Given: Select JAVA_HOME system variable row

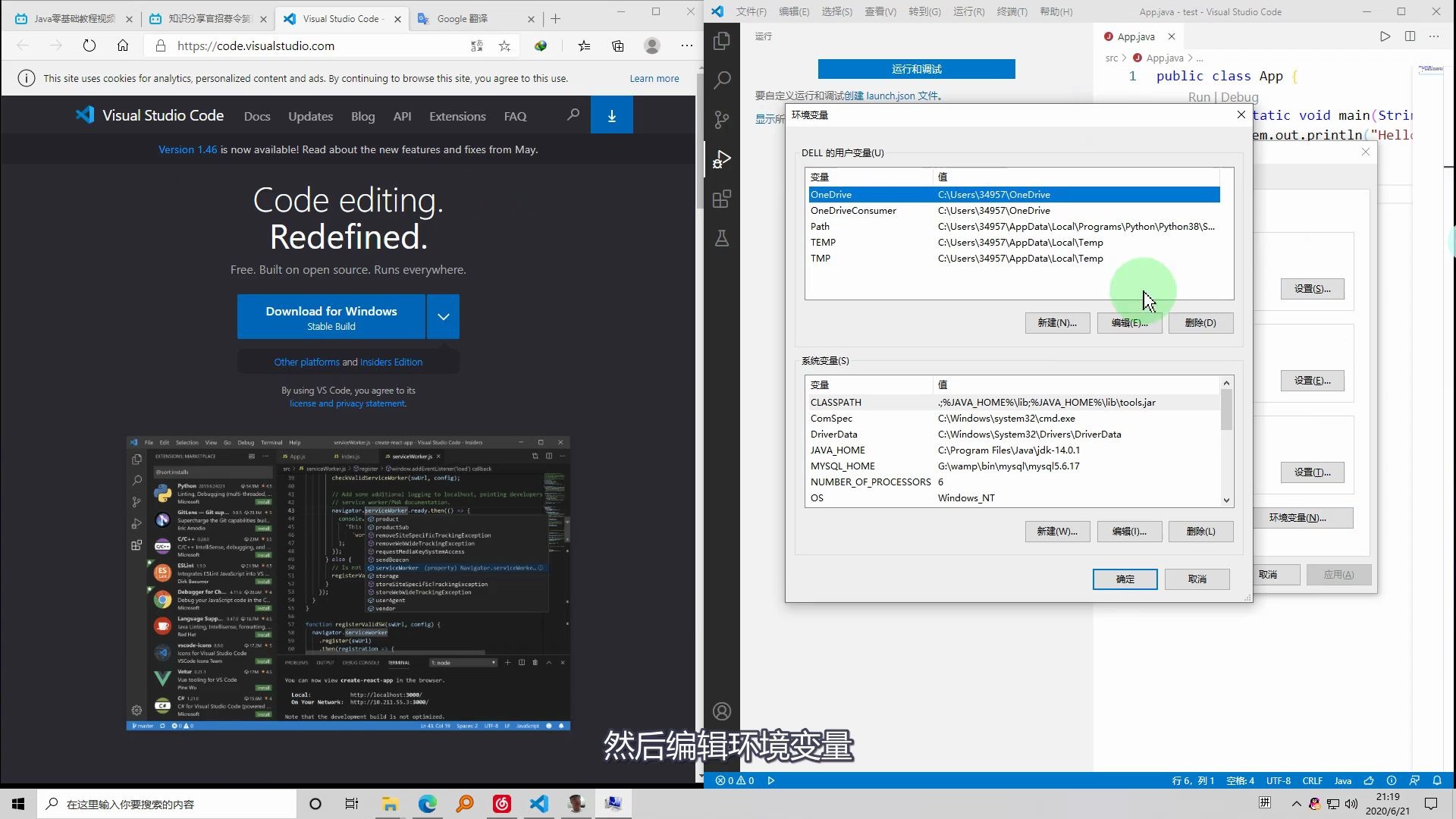Looking at the screenshot, I should click(838, 450).
